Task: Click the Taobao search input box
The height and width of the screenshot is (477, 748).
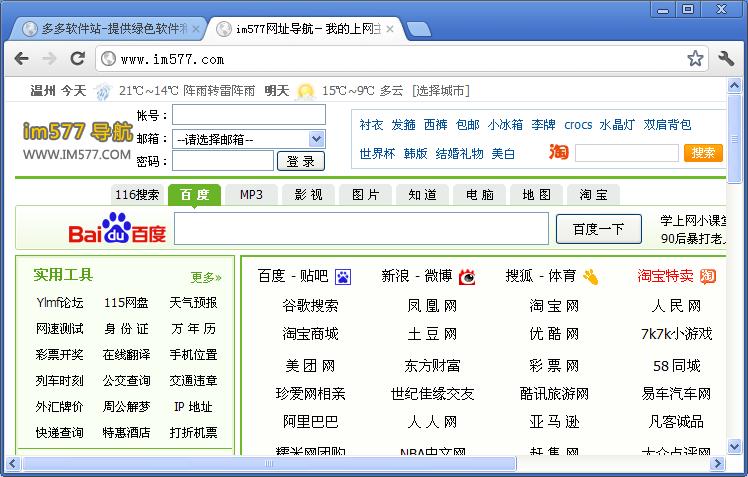Action: [627, 153]
